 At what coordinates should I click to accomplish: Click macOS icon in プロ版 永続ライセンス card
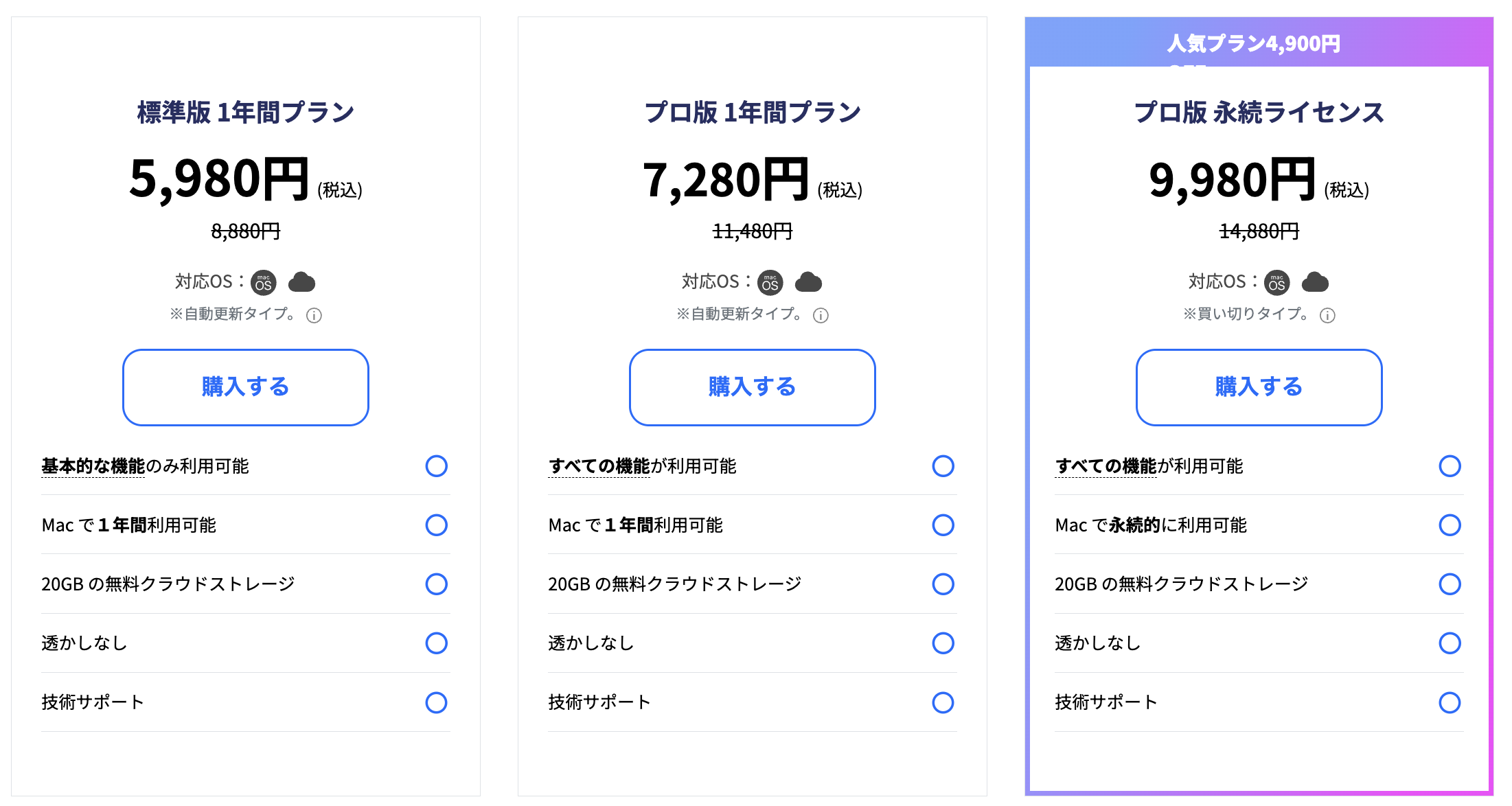(x=1277, y=282)
